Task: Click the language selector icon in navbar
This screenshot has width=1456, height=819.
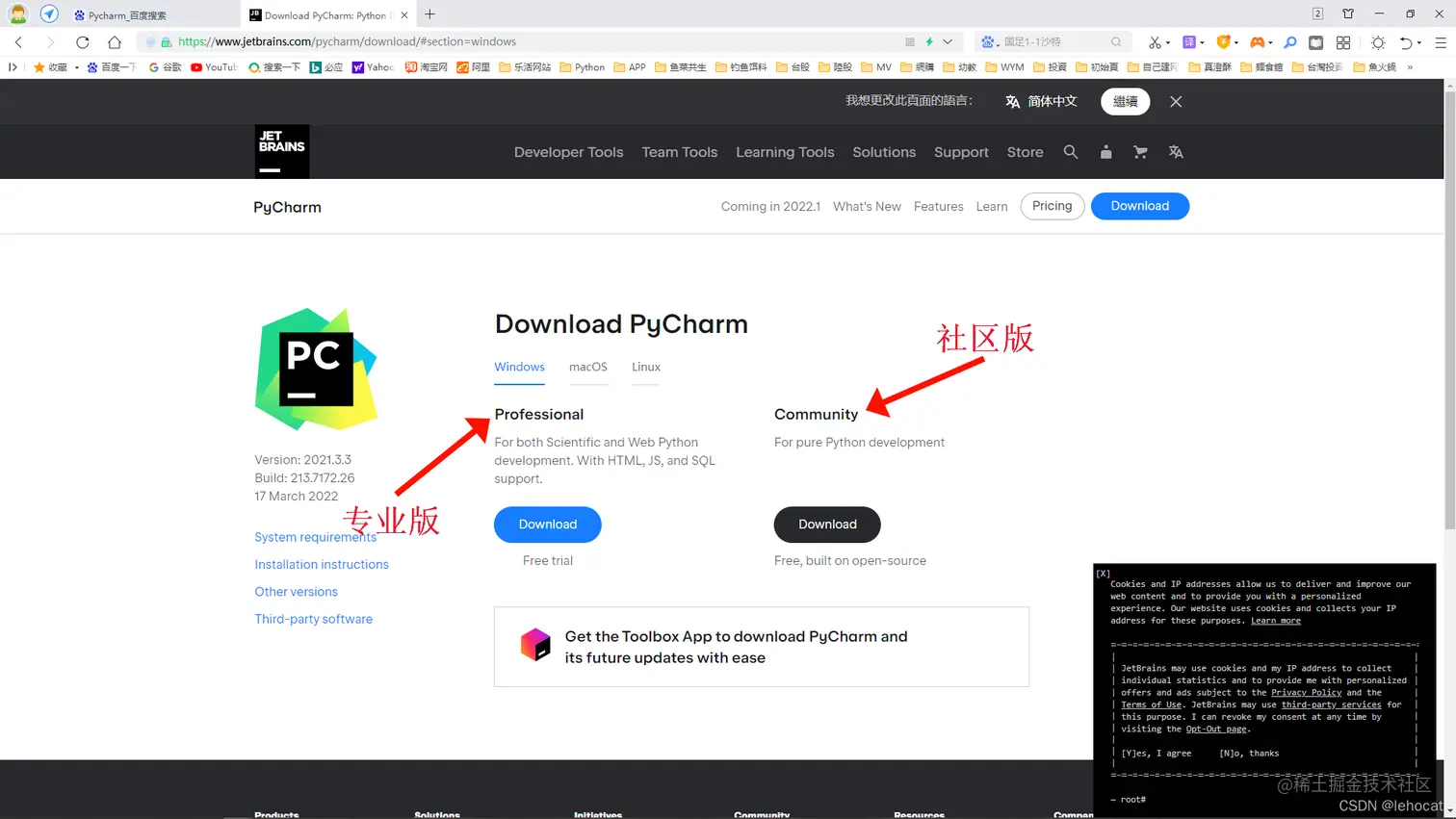Action: pyautogui.click(x=1176, y=152)
